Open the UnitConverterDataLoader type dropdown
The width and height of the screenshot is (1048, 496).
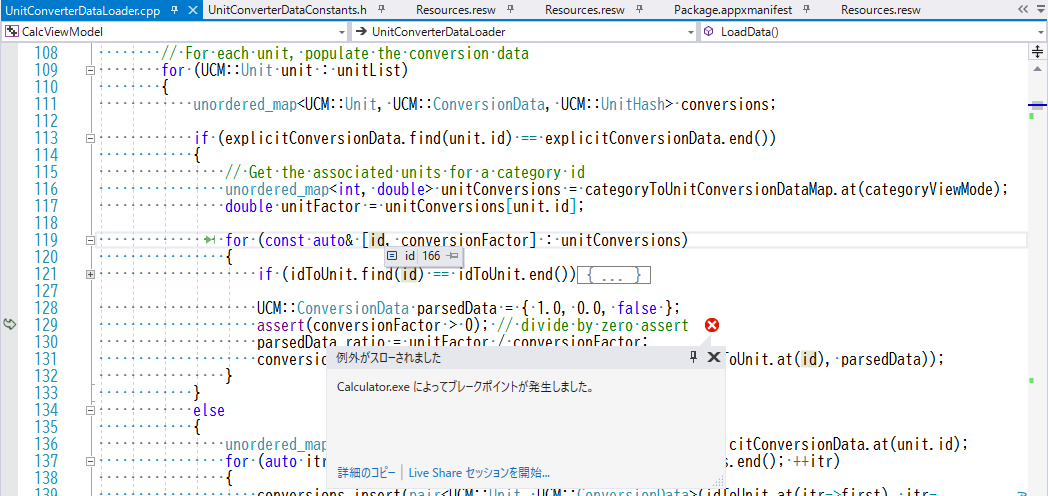tap(692, 31)
